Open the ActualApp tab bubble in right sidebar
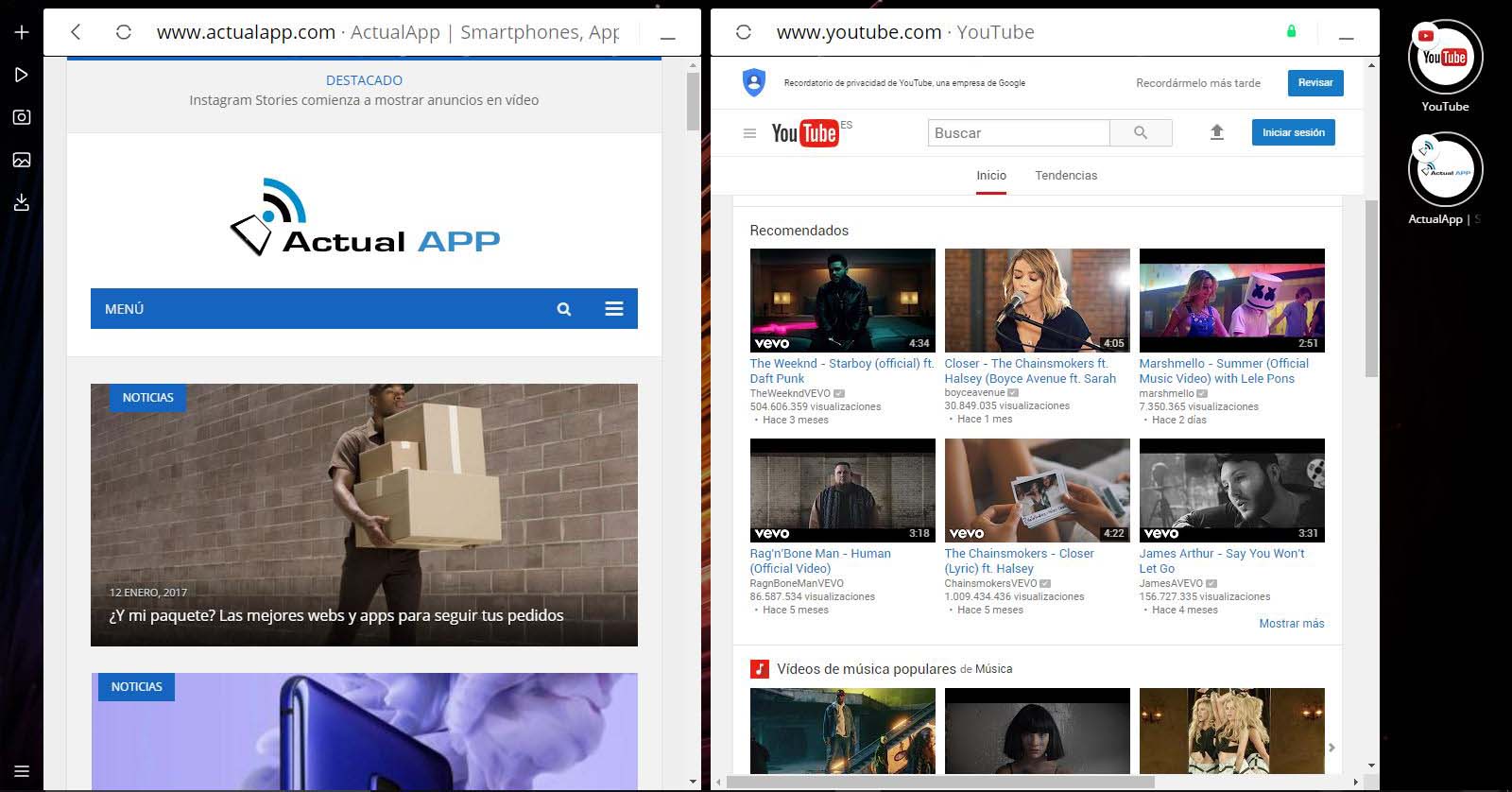 click(1445, 171)
